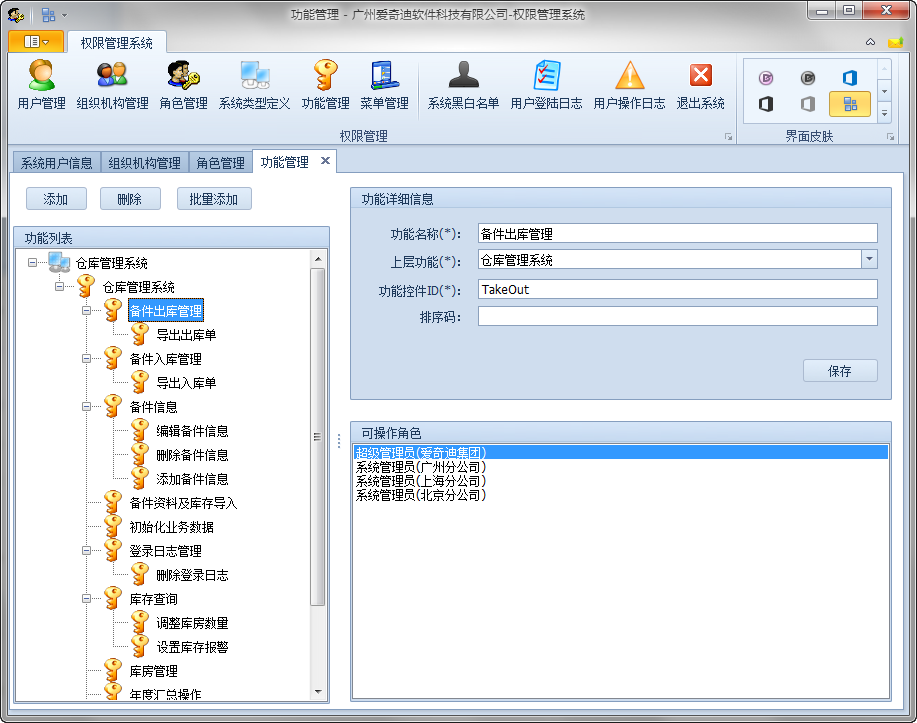917x723 pixels.
Task: Collapse the 登录日志管理 node
Action: [86, 550]
